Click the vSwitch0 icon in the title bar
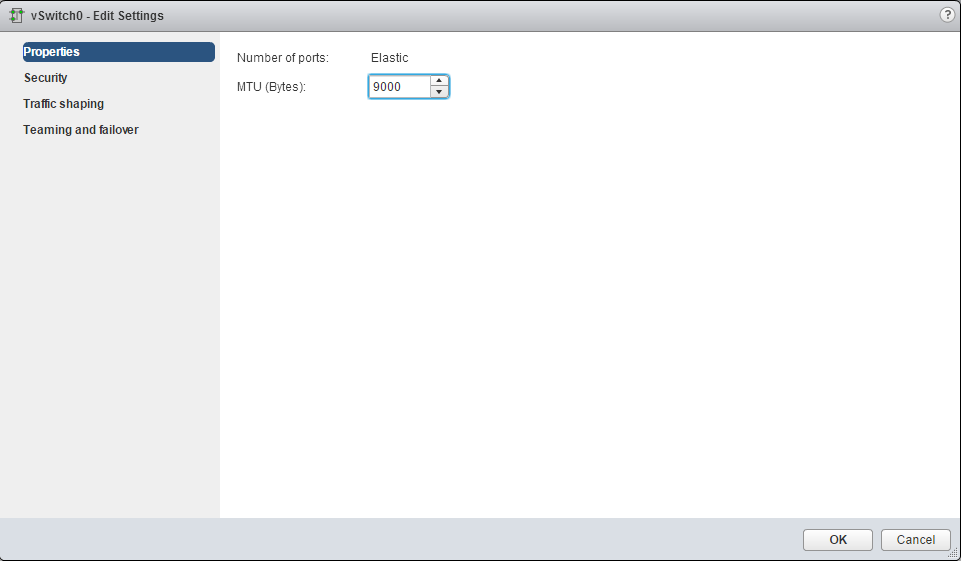This screenshot has width=961, height=561. [x=16, y=16]
